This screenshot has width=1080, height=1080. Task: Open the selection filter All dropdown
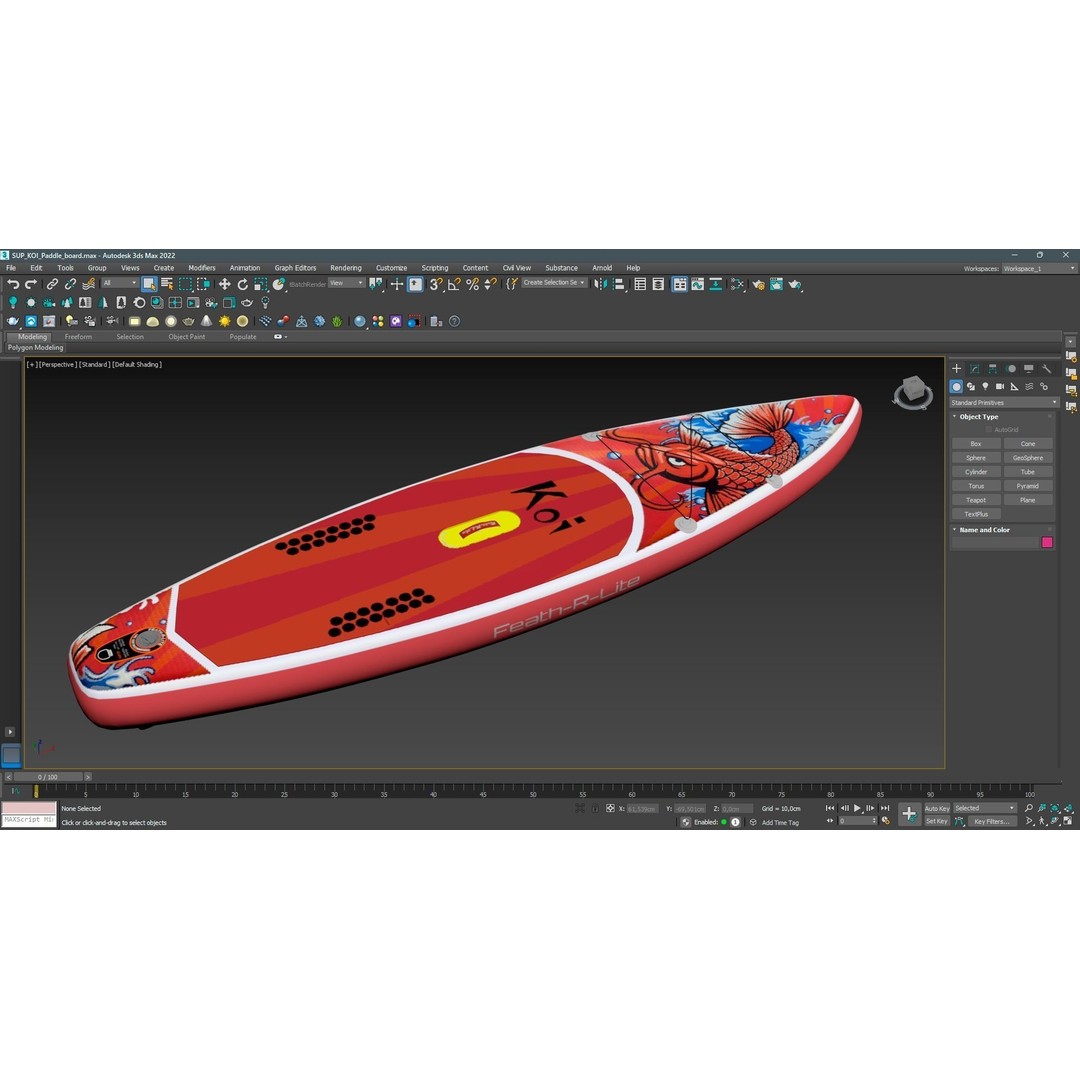[120, 283]
